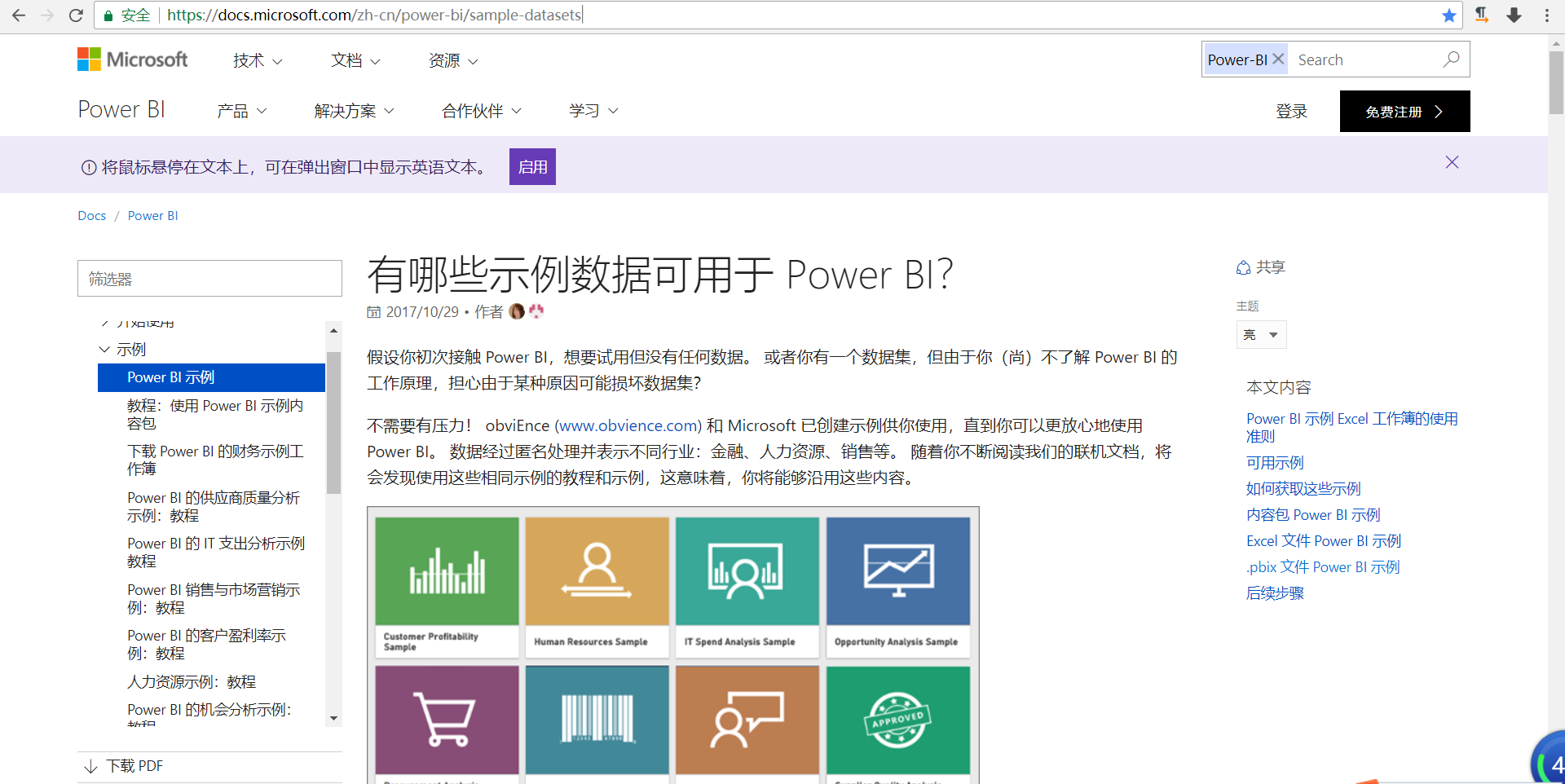
Task: Click the search magnifier icon
Action: [1451, 59]
